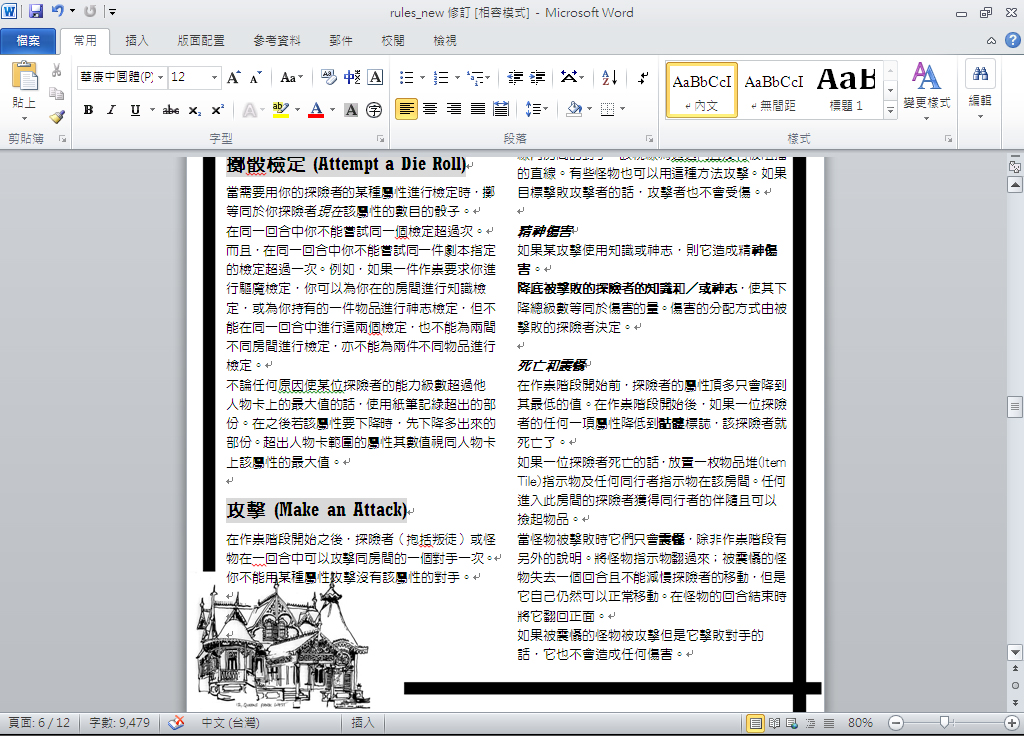The image size is (1024, 736).
Task: Activate the Format Painter brush
Action: click(x=57, y=116)
